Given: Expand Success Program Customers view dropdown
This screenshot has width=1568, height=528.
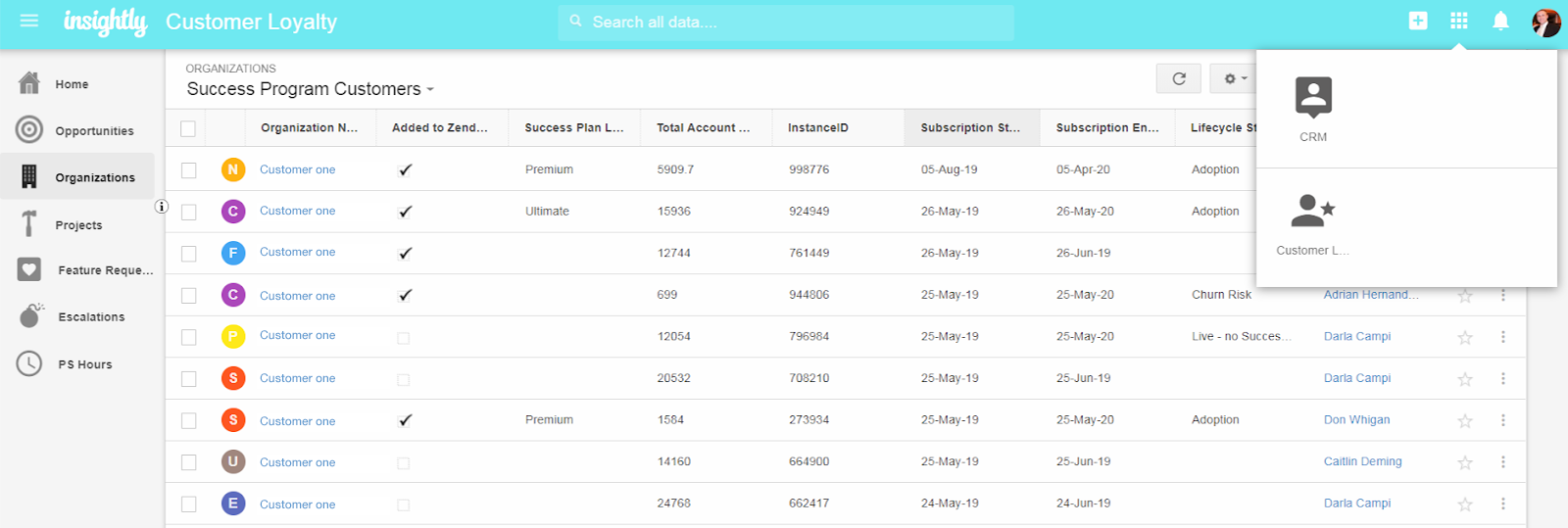Looking at the screenshot, I should tap(429, 90).
